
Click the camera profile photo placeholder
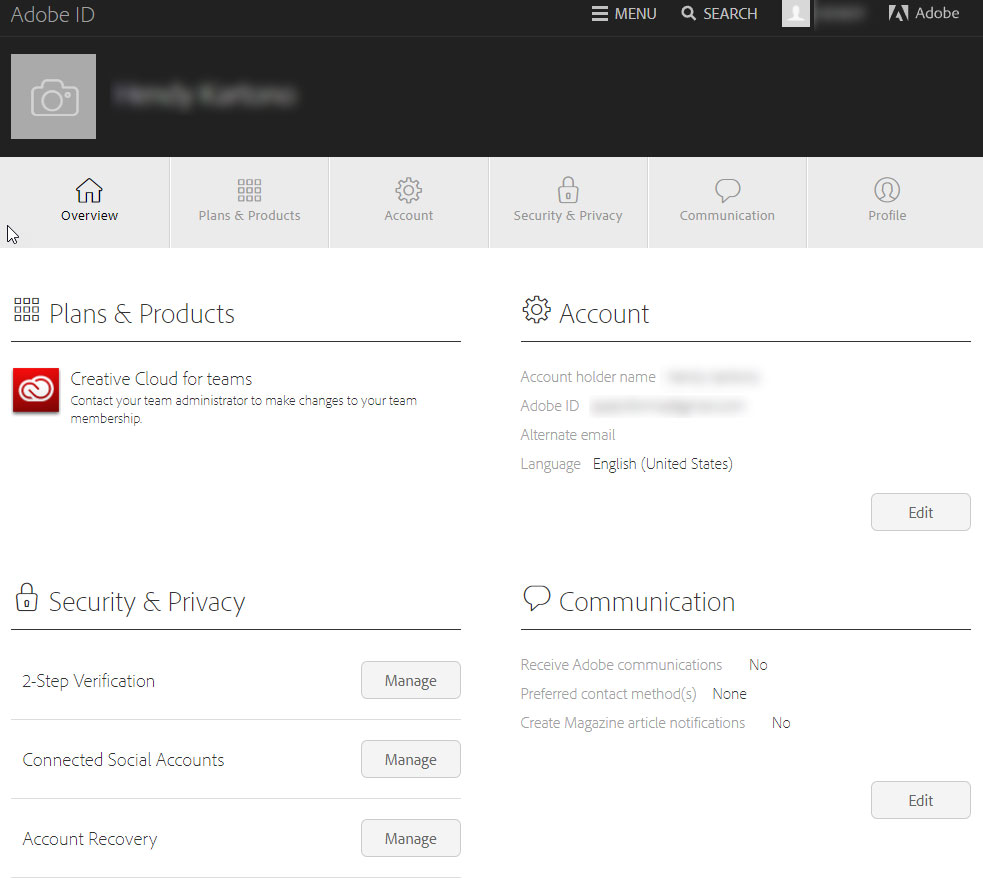click(x=53, y=96)
